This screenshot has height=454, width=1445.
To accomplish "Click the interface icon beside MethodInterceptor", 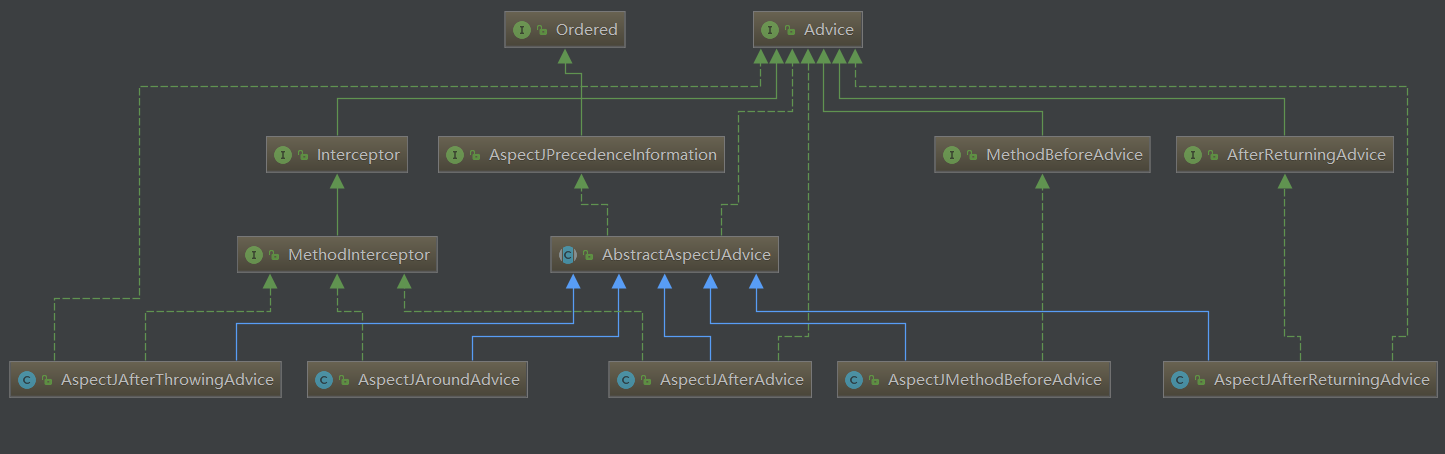I will 254,255.
